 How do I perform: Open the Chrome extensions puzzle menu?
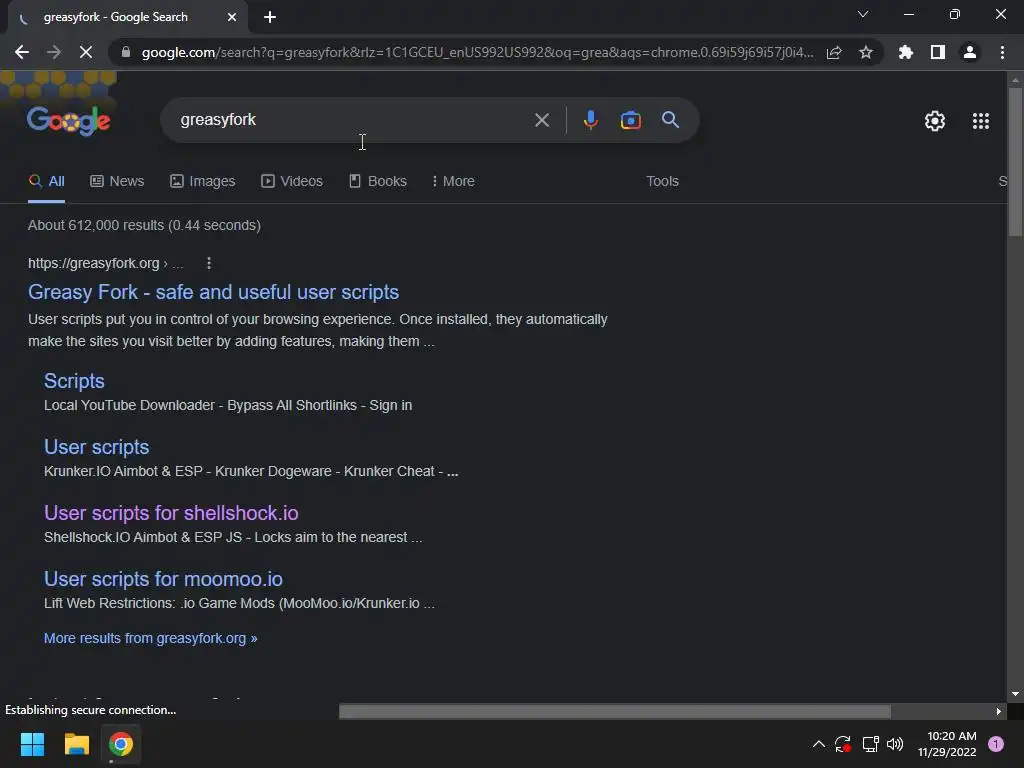(x=906, y=52)
